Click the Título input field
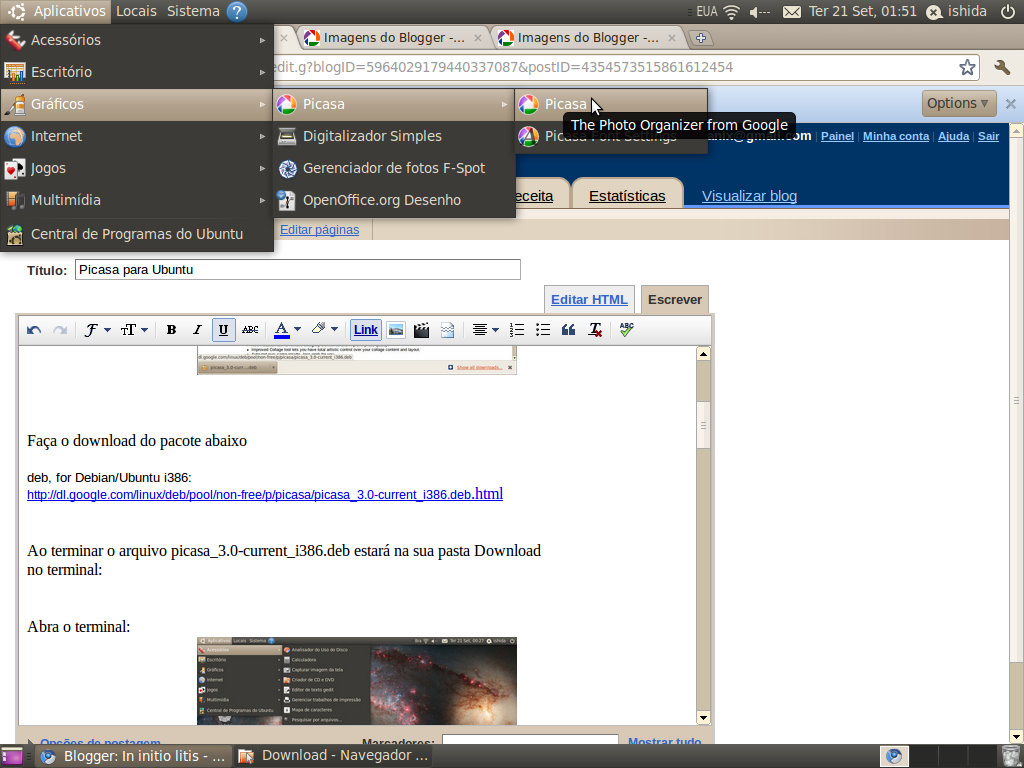1024x768 pixels. (298, 270)
